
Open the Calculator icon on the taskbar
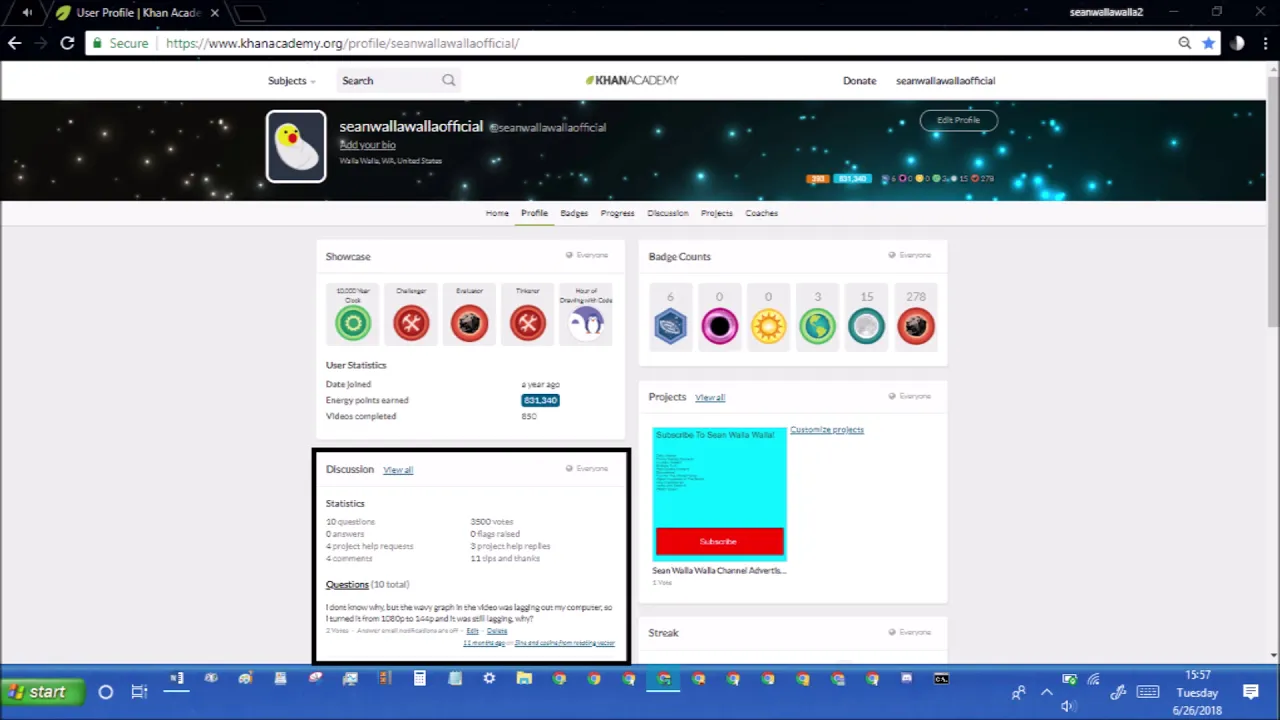click(419, 679)
